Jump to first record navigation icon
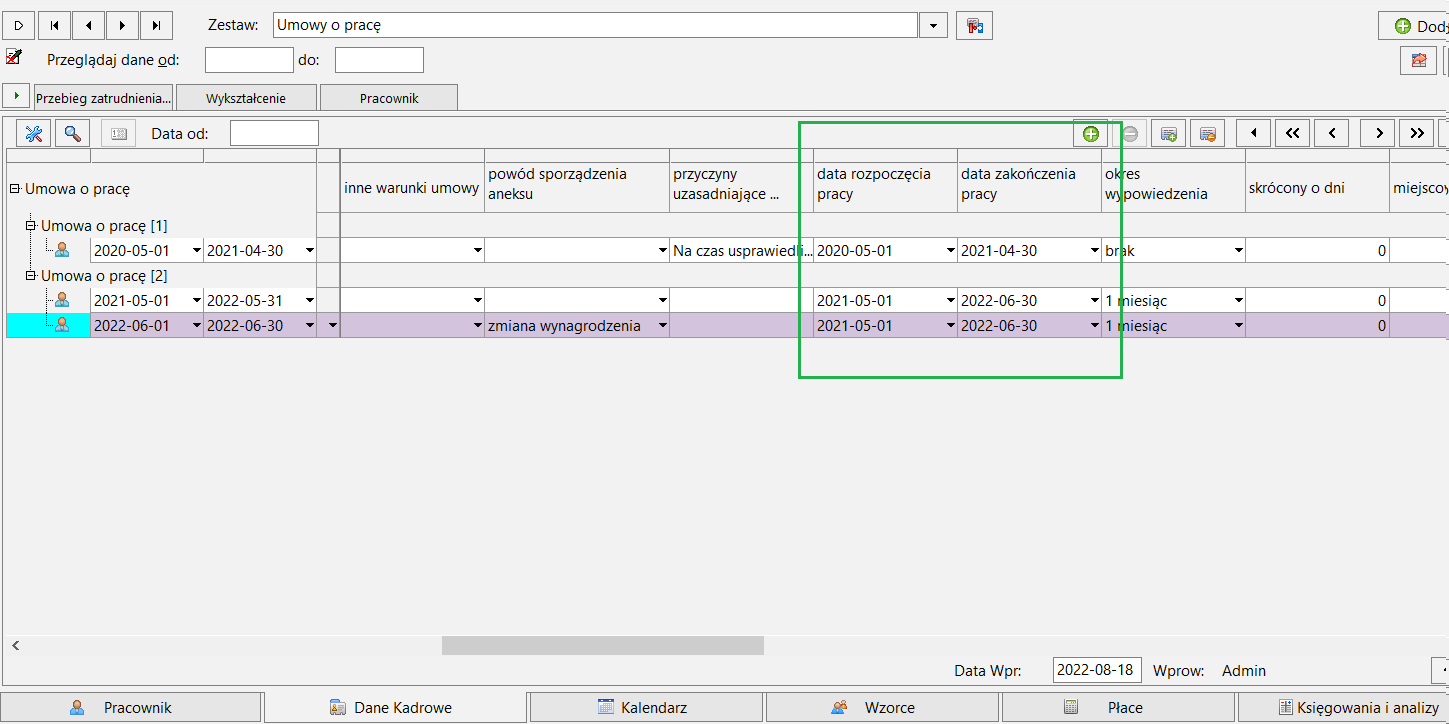This screenshot has height=724, width=1449. (x=55, y=25)
